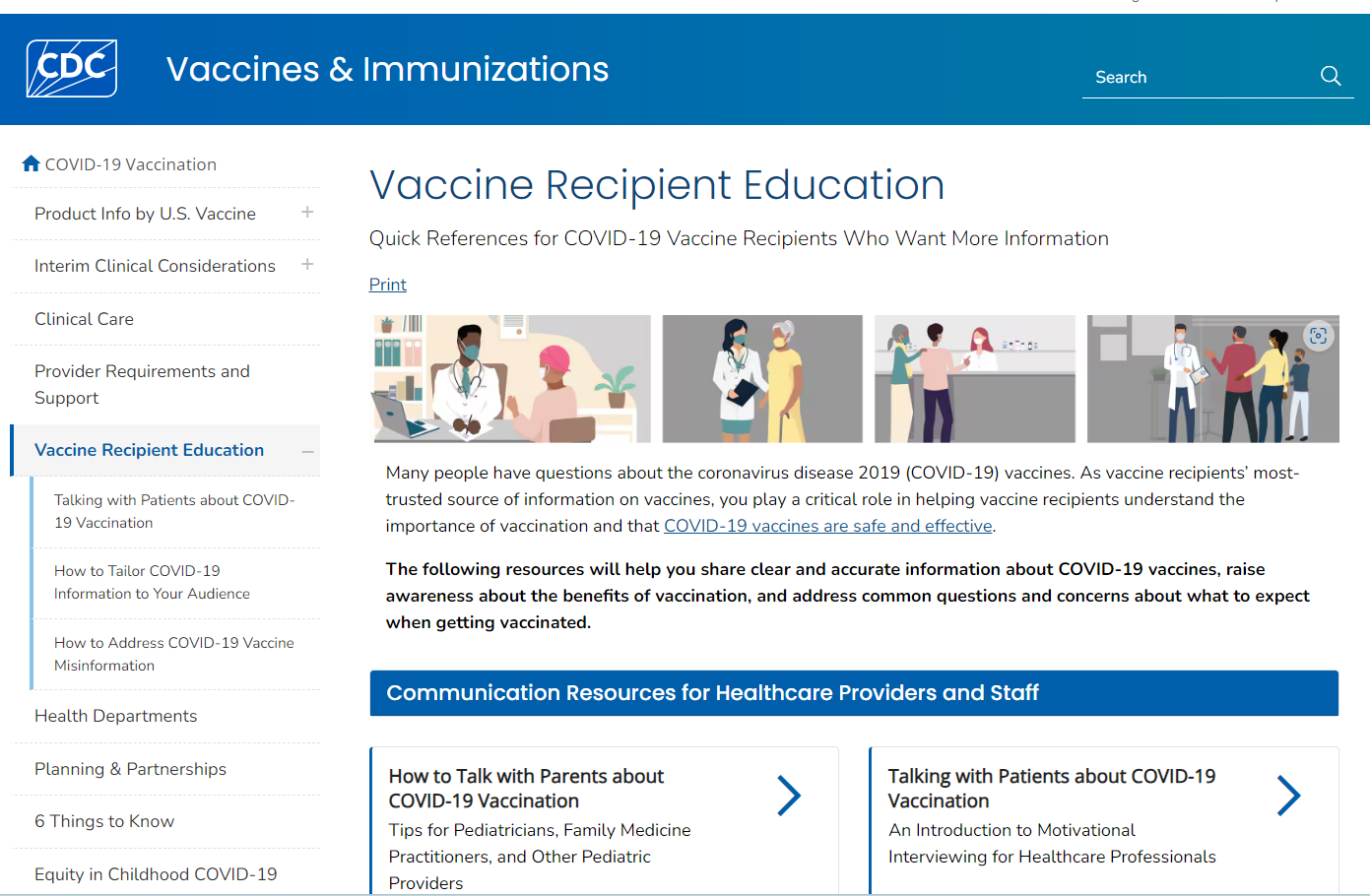Click the arrow on the Parents vaccination card
Screen dimensions: 1370x896
coord(789,795)
